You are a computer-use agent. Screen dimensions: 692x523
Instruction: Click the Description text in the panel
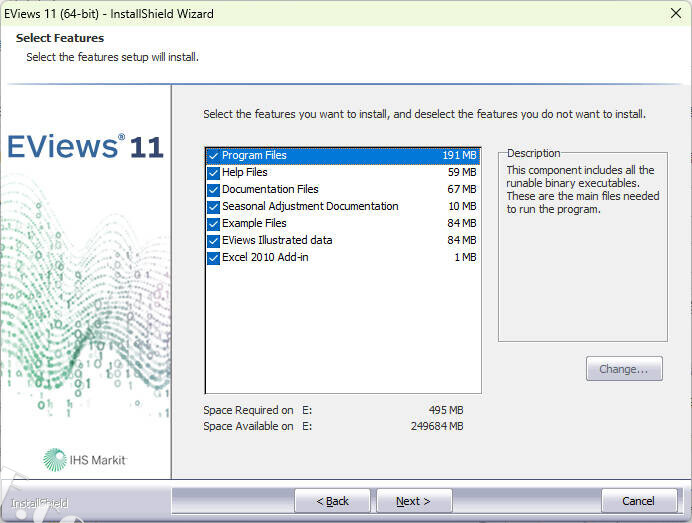point(582,190)
